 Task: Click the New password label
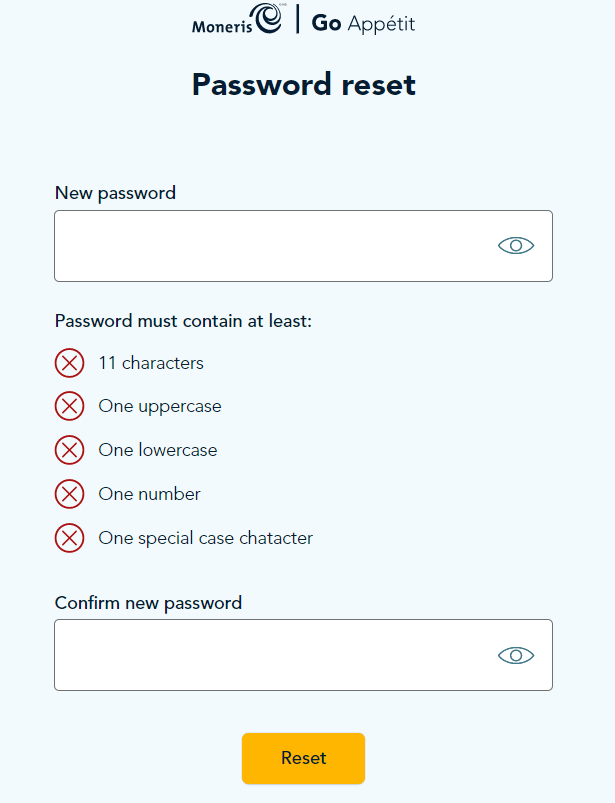(x=115, y=194)
